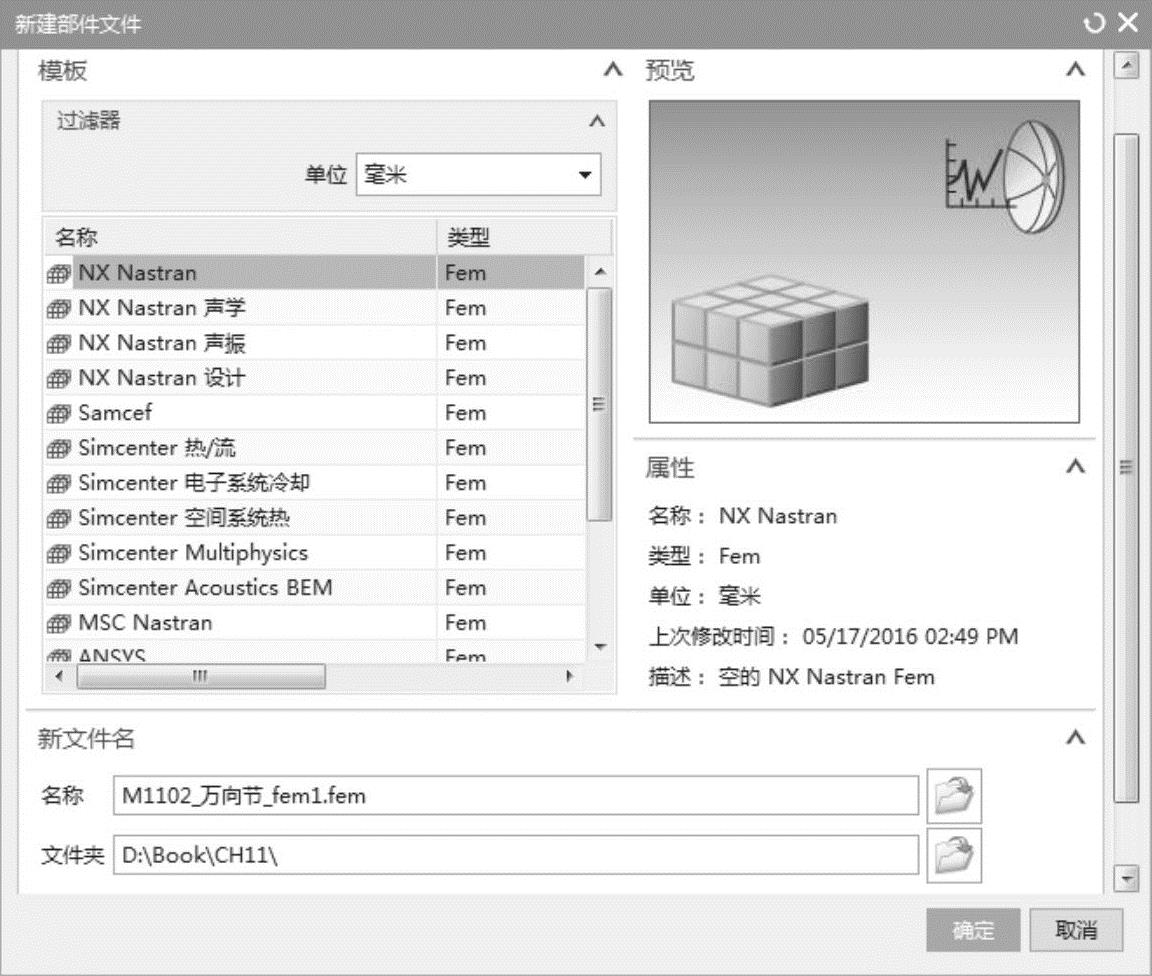Click the file name input field
Viewport: 1152px width, 976px height.
pyautogui.click(x=516, y=796)
